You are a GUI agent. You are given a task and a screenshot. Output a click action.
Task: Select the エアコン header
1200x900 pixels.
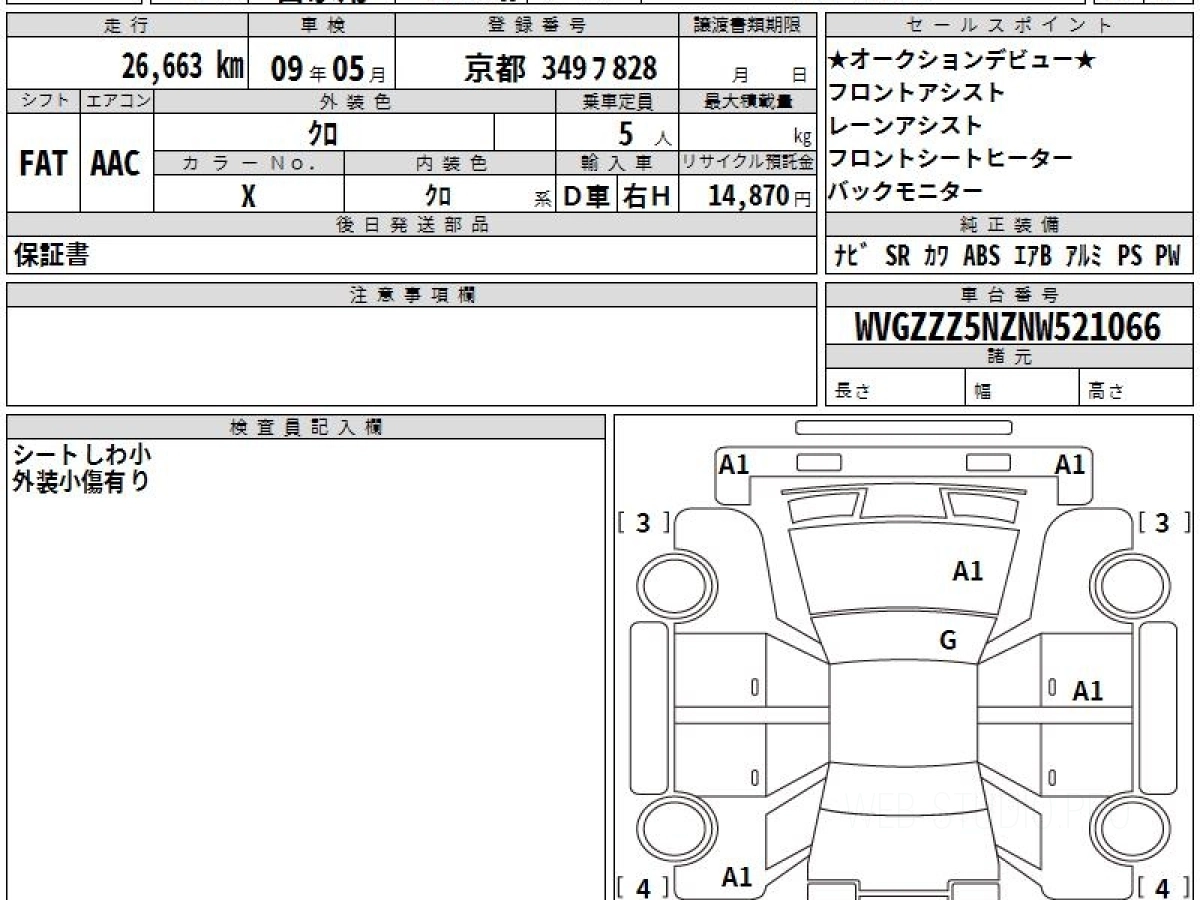tap(116, 101)
